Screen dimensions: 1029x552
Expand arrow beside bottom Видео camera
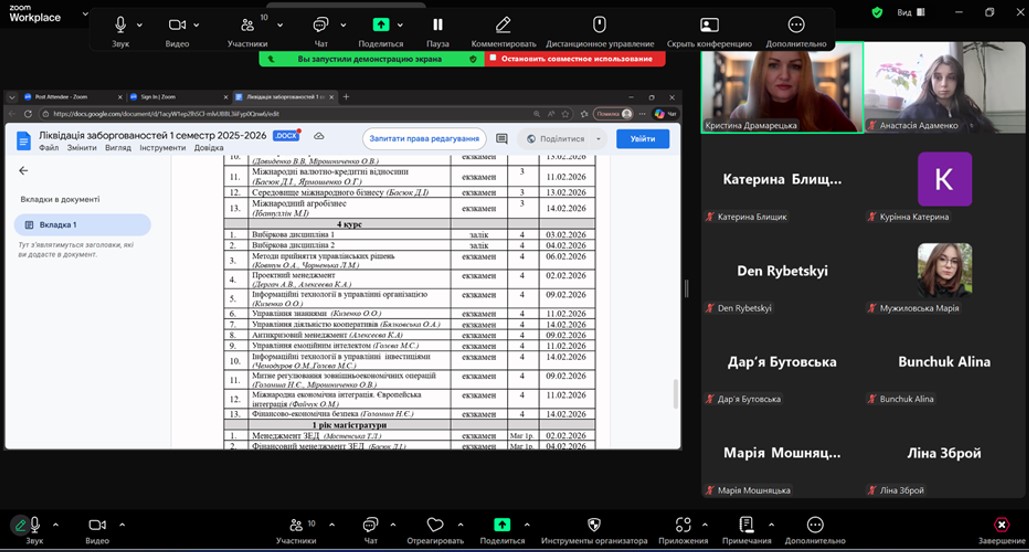point(122,524)
